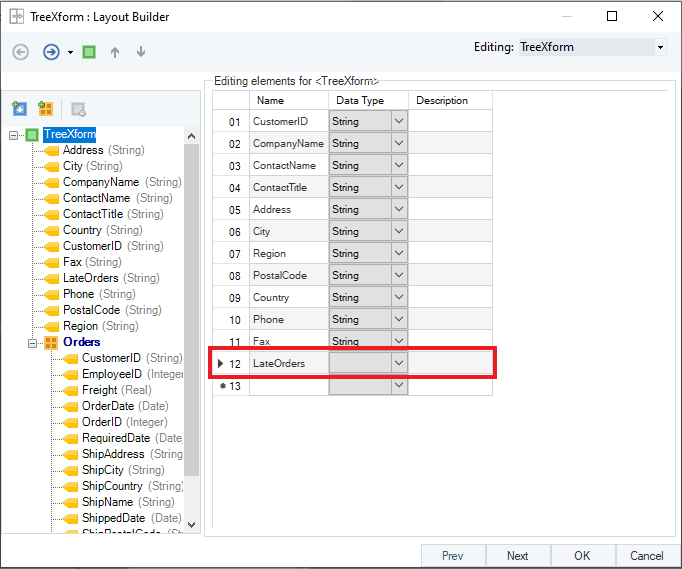Click the orange add group icon
Viewport: 682px width, 569px height.
coord(45,108)
